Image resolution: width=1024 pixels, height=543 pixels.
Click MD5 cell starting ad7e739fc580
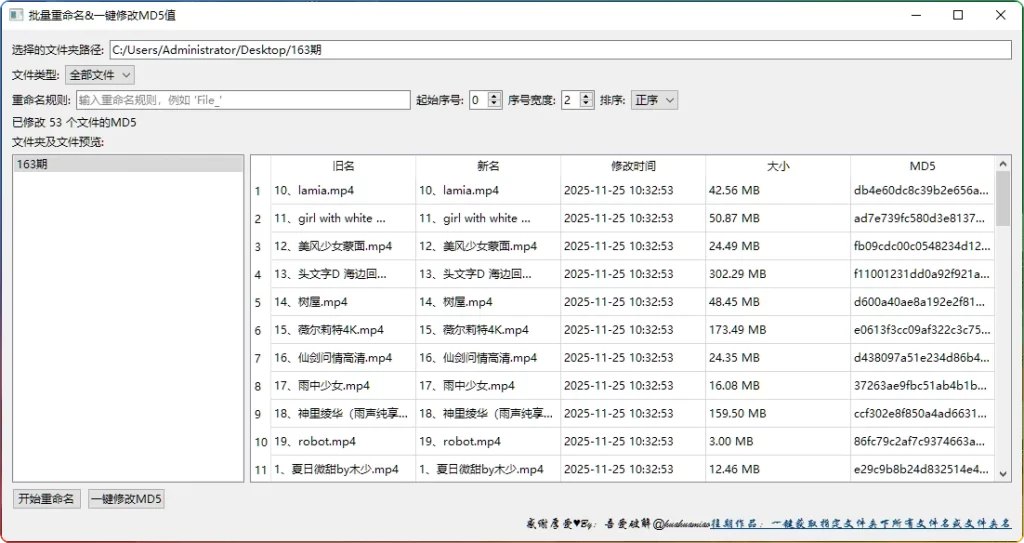point(923,218)
